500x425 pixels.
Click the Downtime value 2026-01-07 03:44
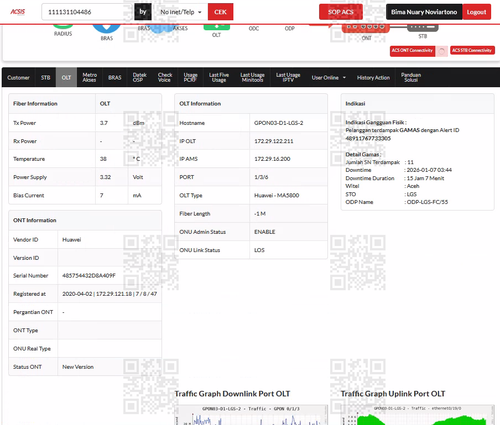[429, 170]
